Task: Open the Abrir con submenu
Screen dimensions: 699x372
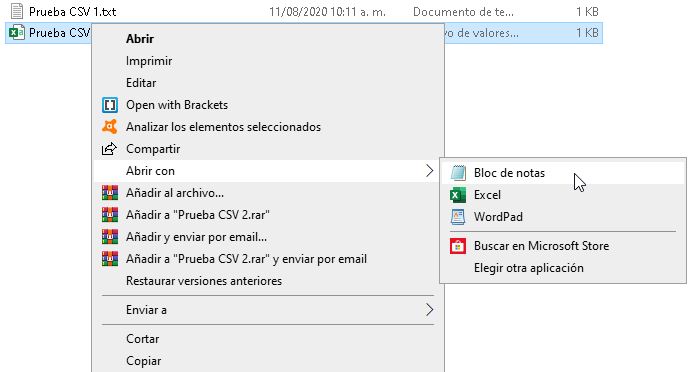Action: [x=268, y=171]
